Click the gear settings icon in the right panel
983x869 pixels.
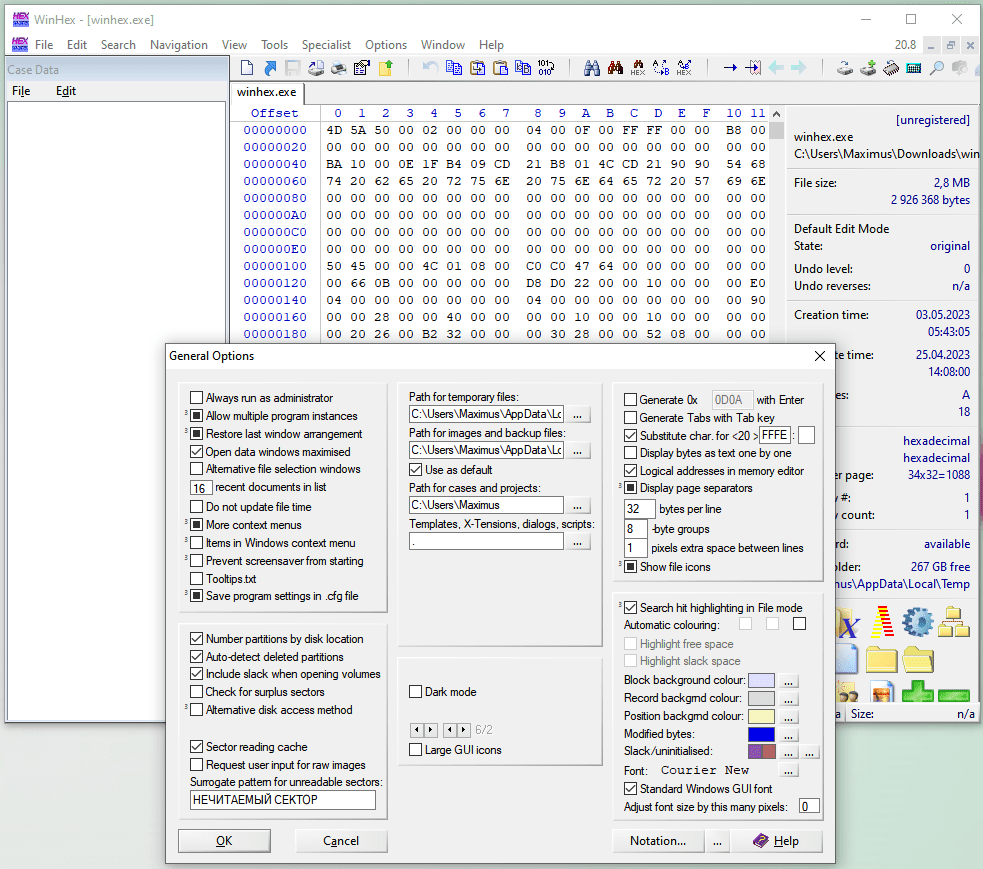tap(918, 622)
